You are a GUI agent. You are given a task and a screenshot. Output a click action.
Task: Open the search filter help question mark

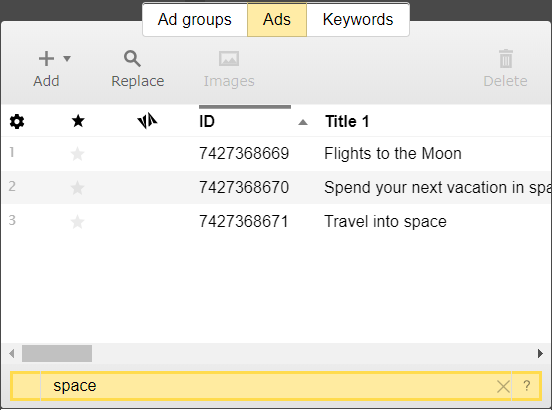point(527,386)
